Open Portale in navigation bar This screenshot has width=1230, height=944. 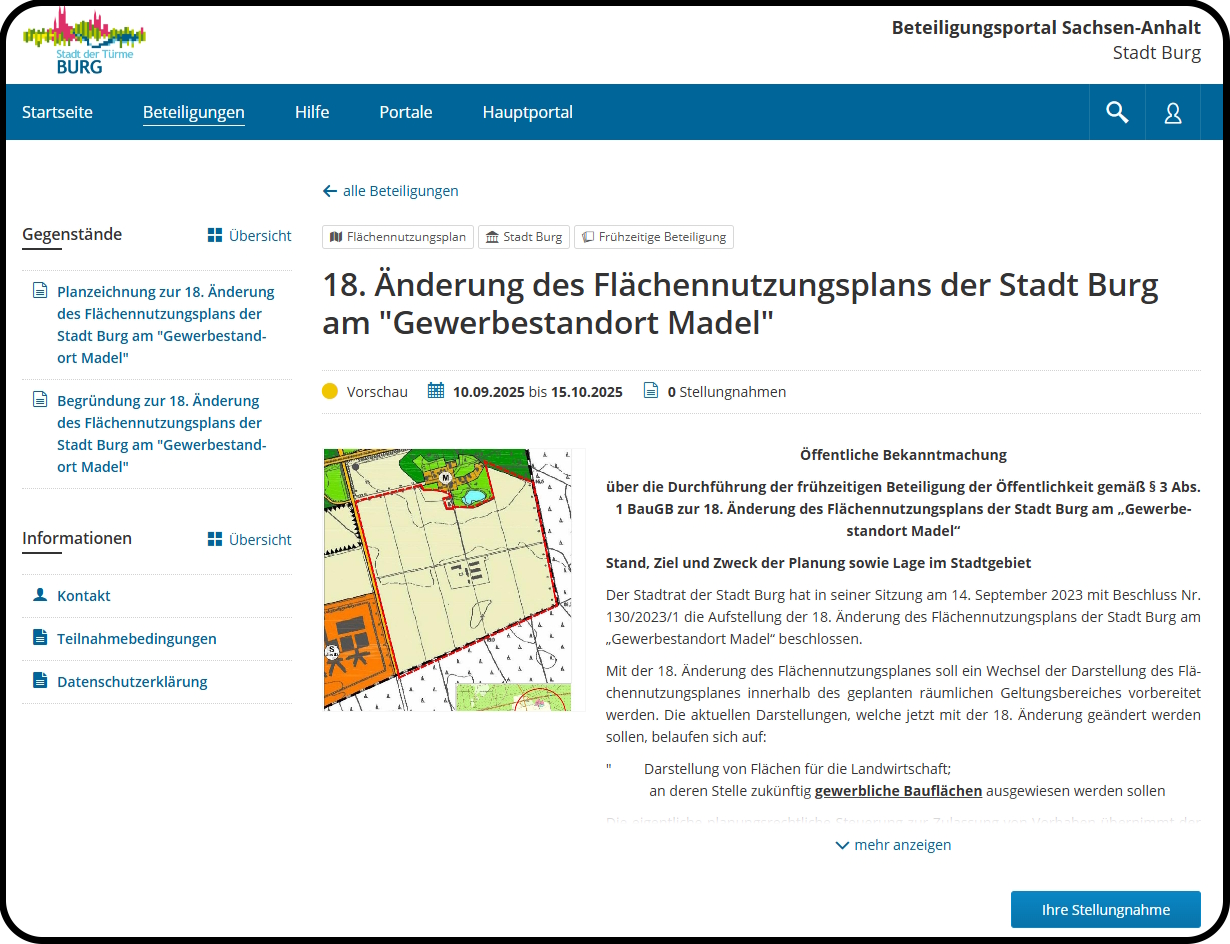(x=406, y=112)
